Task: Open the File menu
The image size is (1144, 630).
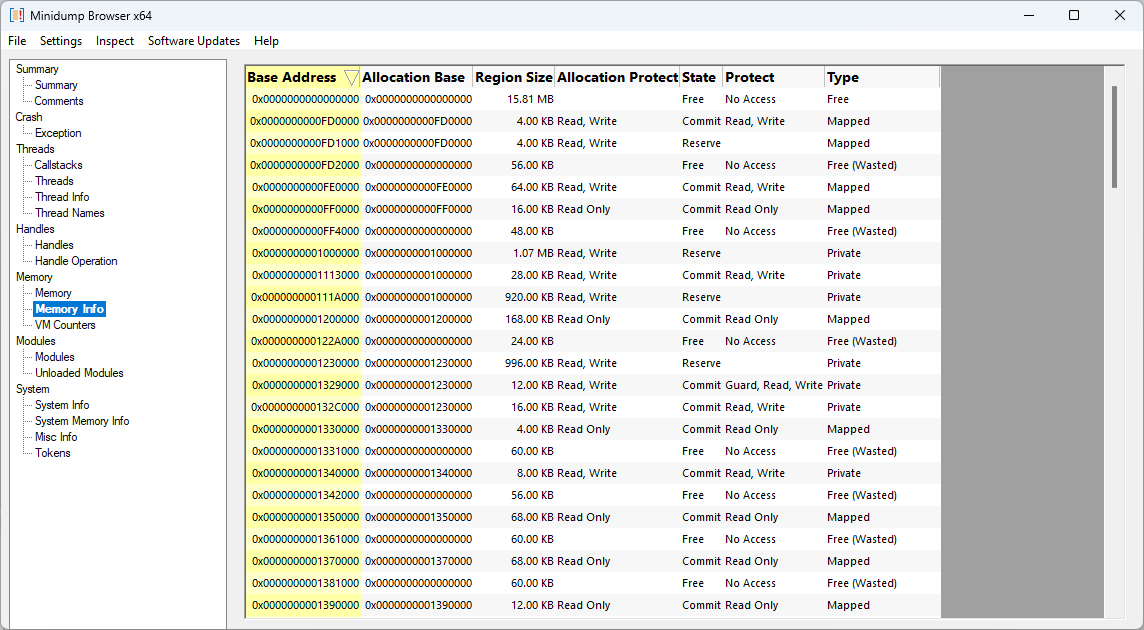Action: 17,41
